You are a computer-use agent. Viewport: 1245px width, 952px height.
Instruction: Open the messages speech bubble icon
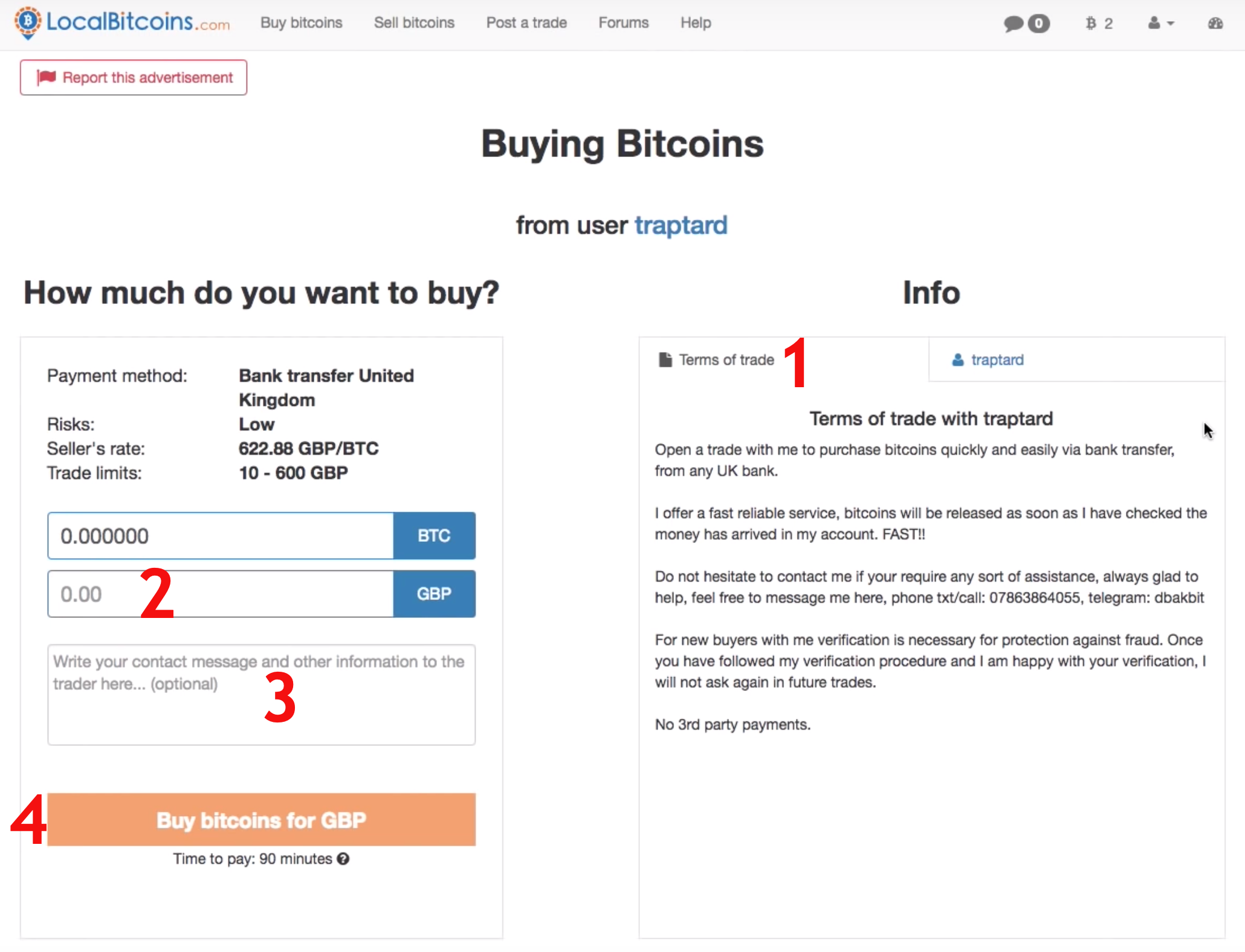1014,24
